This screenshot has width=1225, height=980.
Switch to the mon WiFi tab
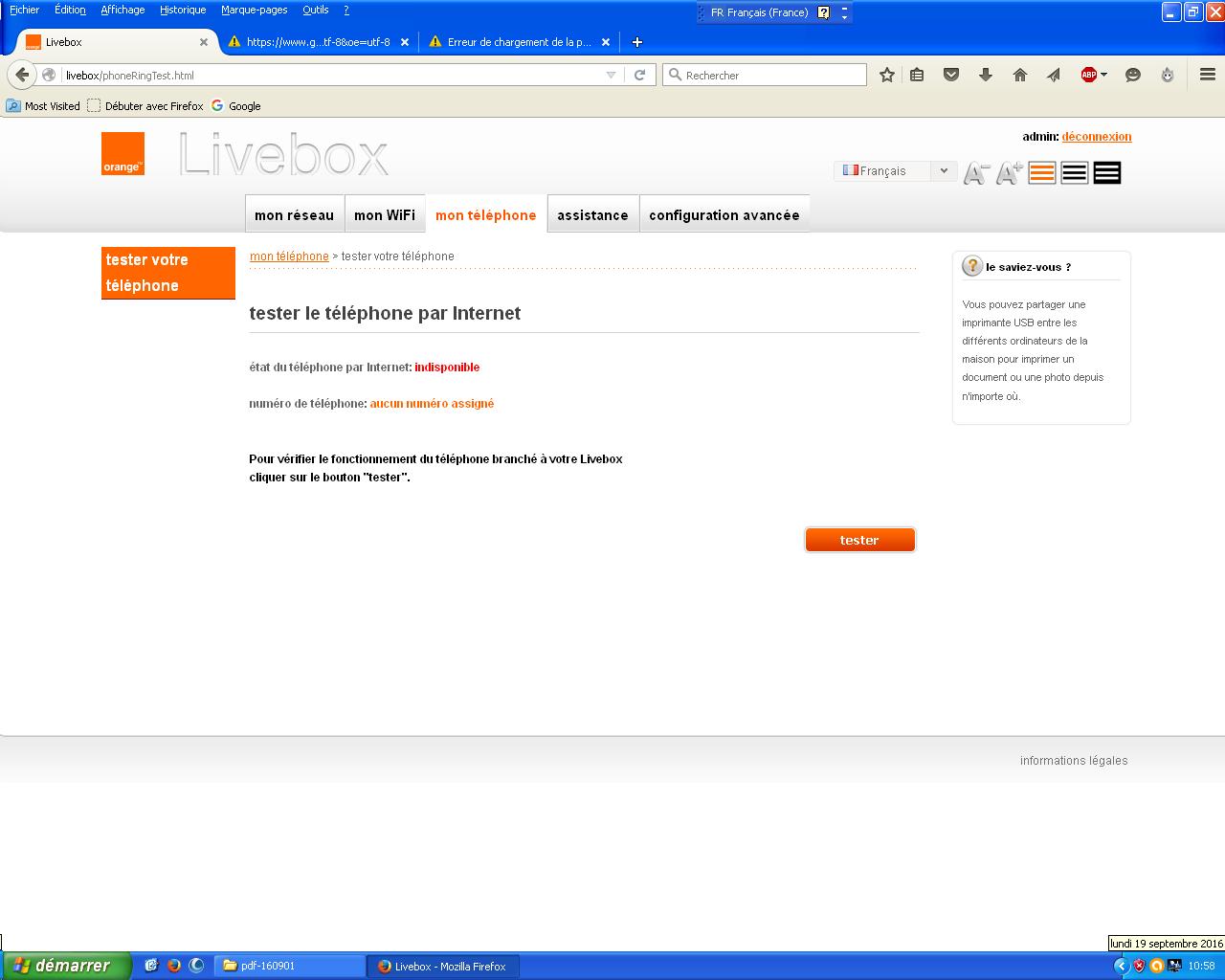pos(385,214)
